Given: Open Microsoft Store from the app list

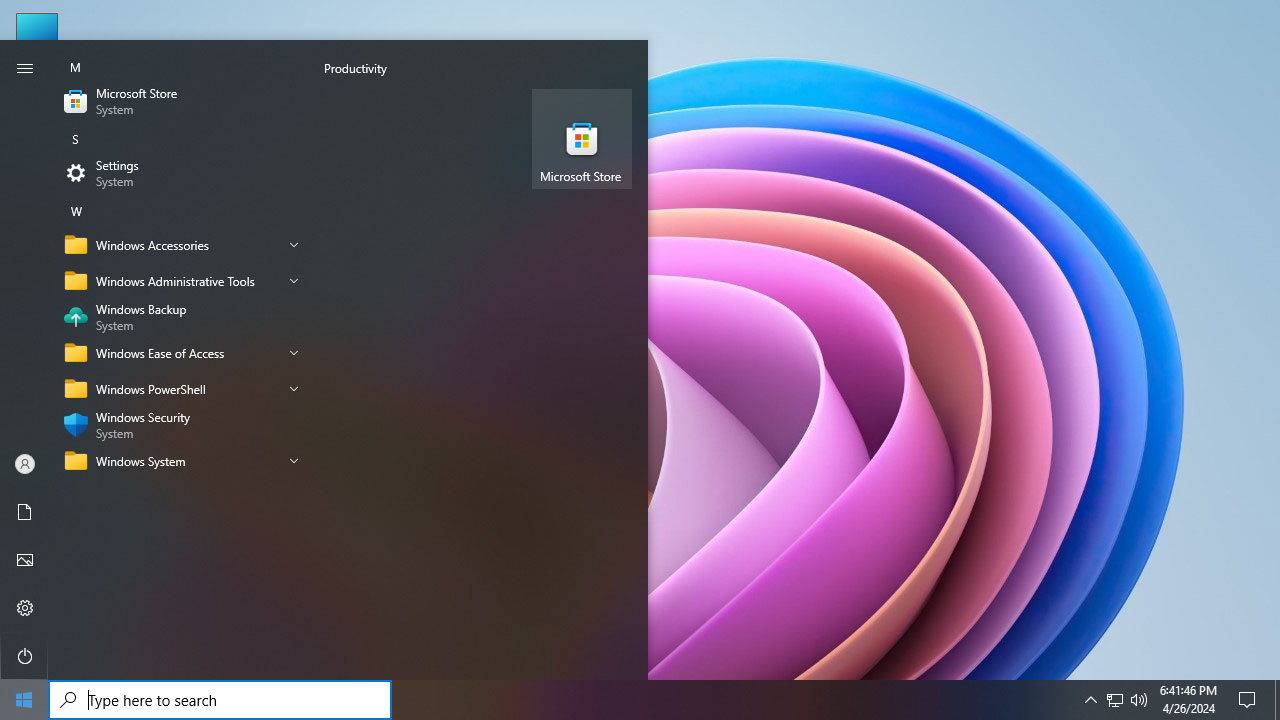Looking at the screenshot, I should click(182, 101).
